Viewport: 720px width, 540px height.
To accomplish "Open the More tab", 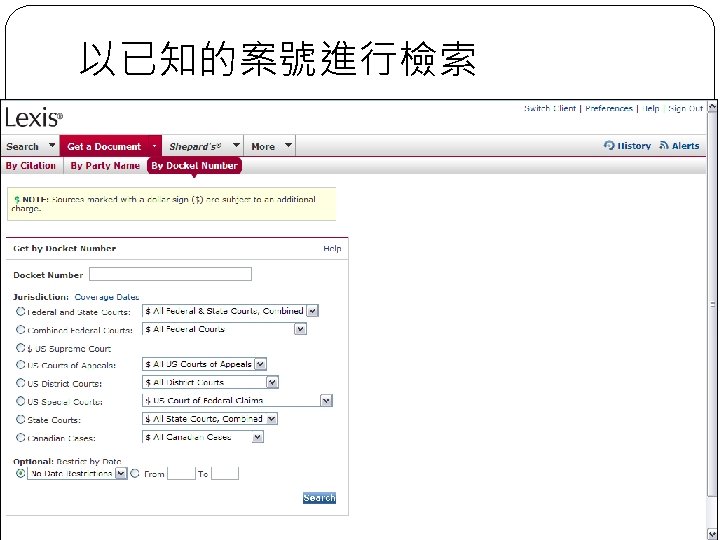I will 263,146.
